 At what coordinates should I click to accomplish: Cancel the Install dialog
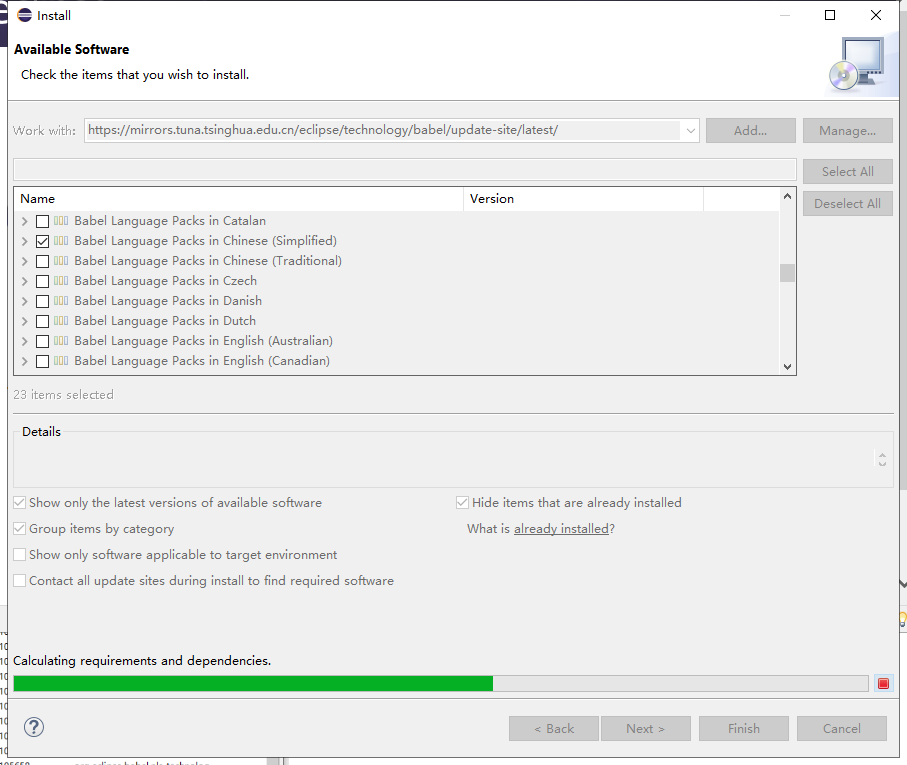(x=842, y=729)
